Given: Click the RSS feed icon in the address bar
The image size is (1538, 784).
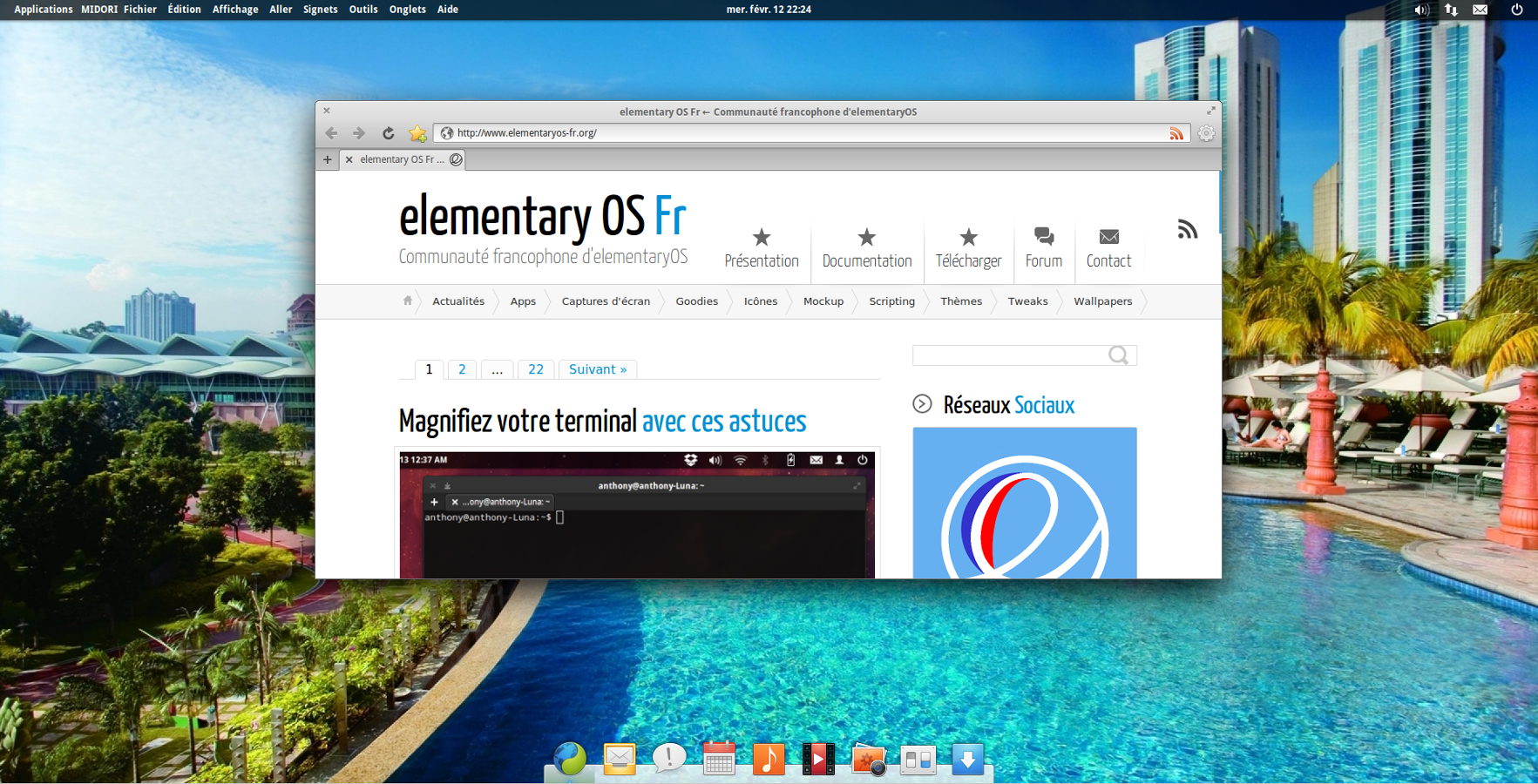Looking at the screenshot, I should pos(1176,133).
